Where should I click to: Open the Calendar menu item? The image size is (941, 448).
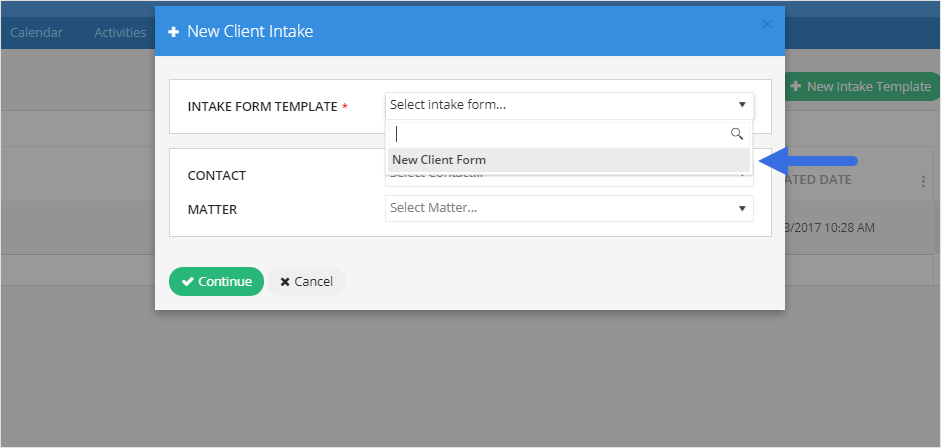36,32
